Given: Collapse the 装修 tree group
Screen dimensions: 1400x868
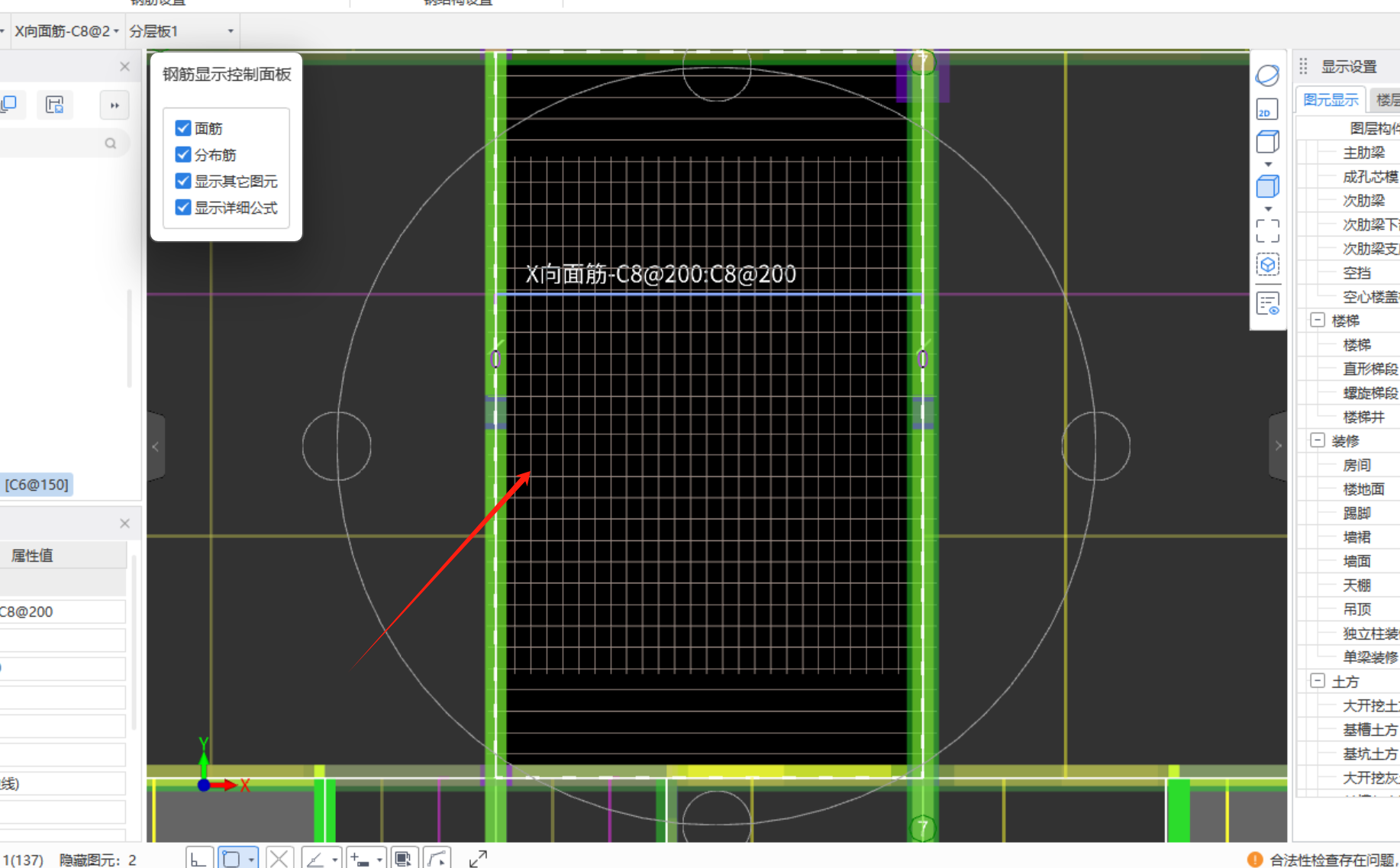Looking at the screenshot, I should coord(1318,440).
